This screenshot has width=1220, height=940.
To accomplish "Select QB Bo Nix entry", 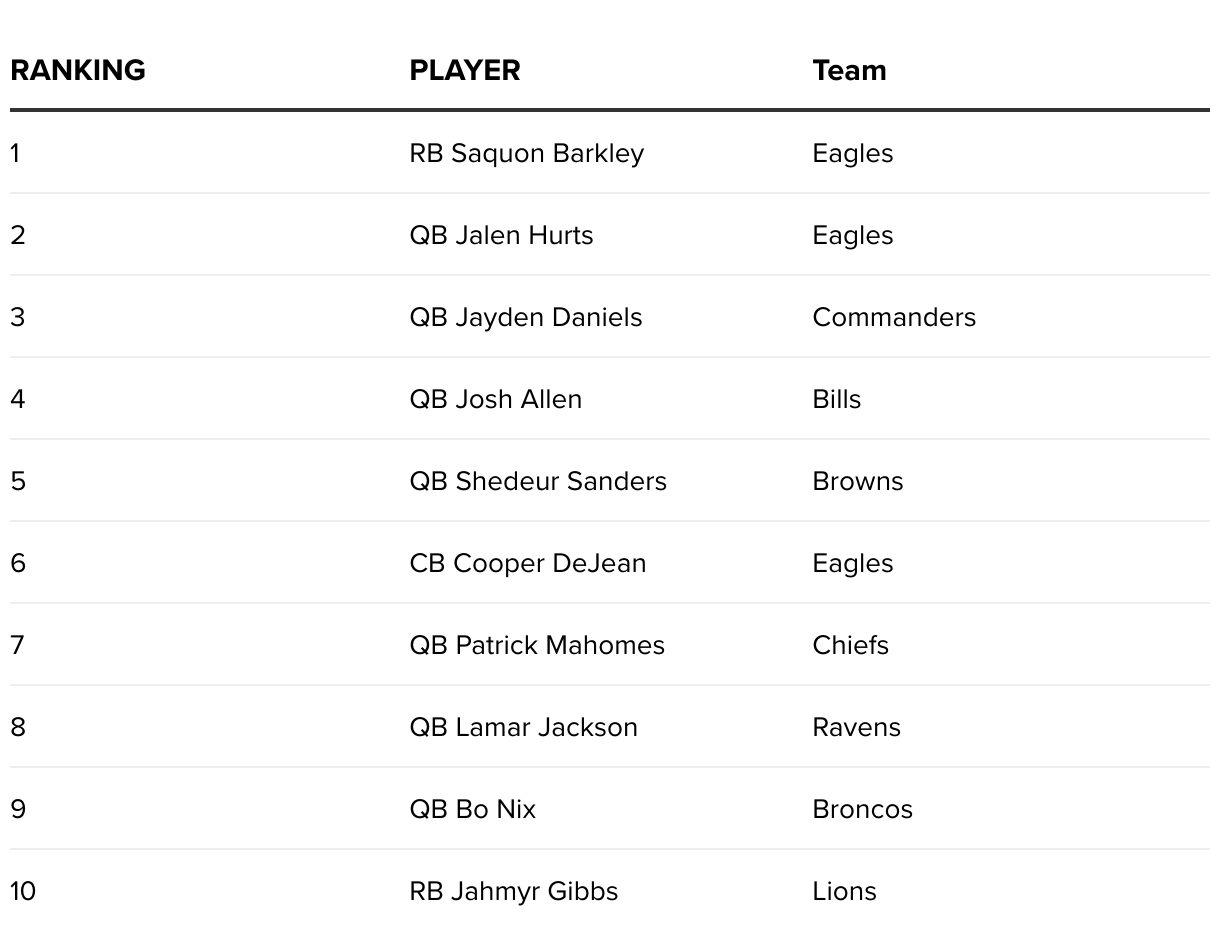I will (473, 809).
